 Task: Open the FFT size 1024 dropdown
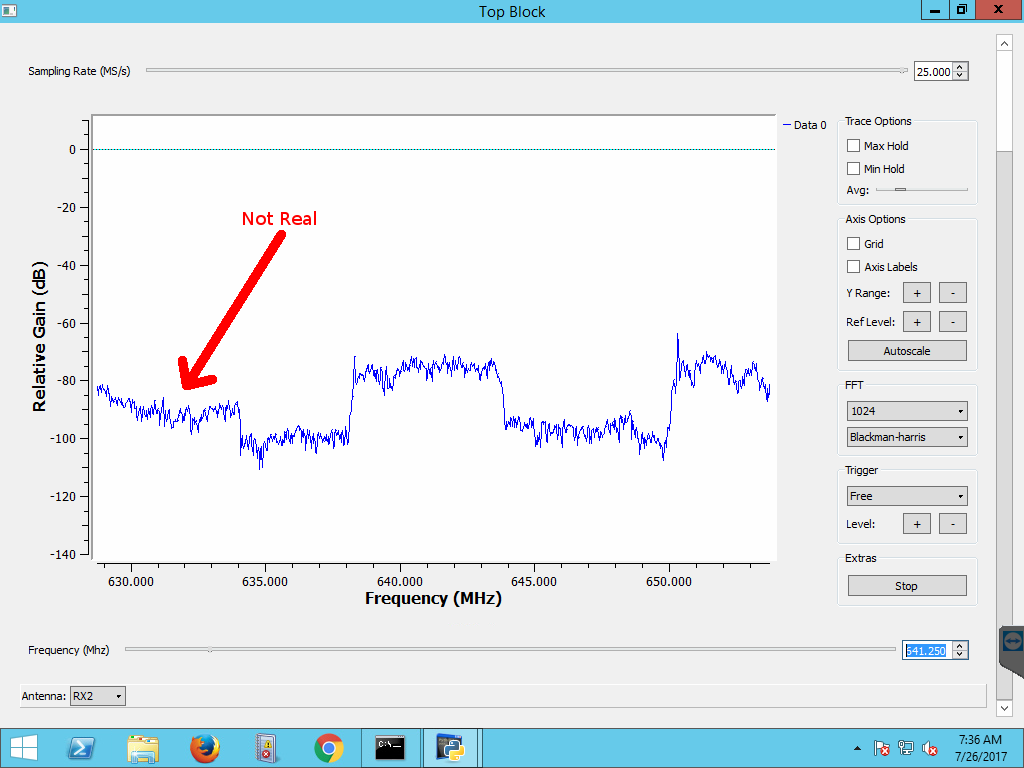point(906,411)
